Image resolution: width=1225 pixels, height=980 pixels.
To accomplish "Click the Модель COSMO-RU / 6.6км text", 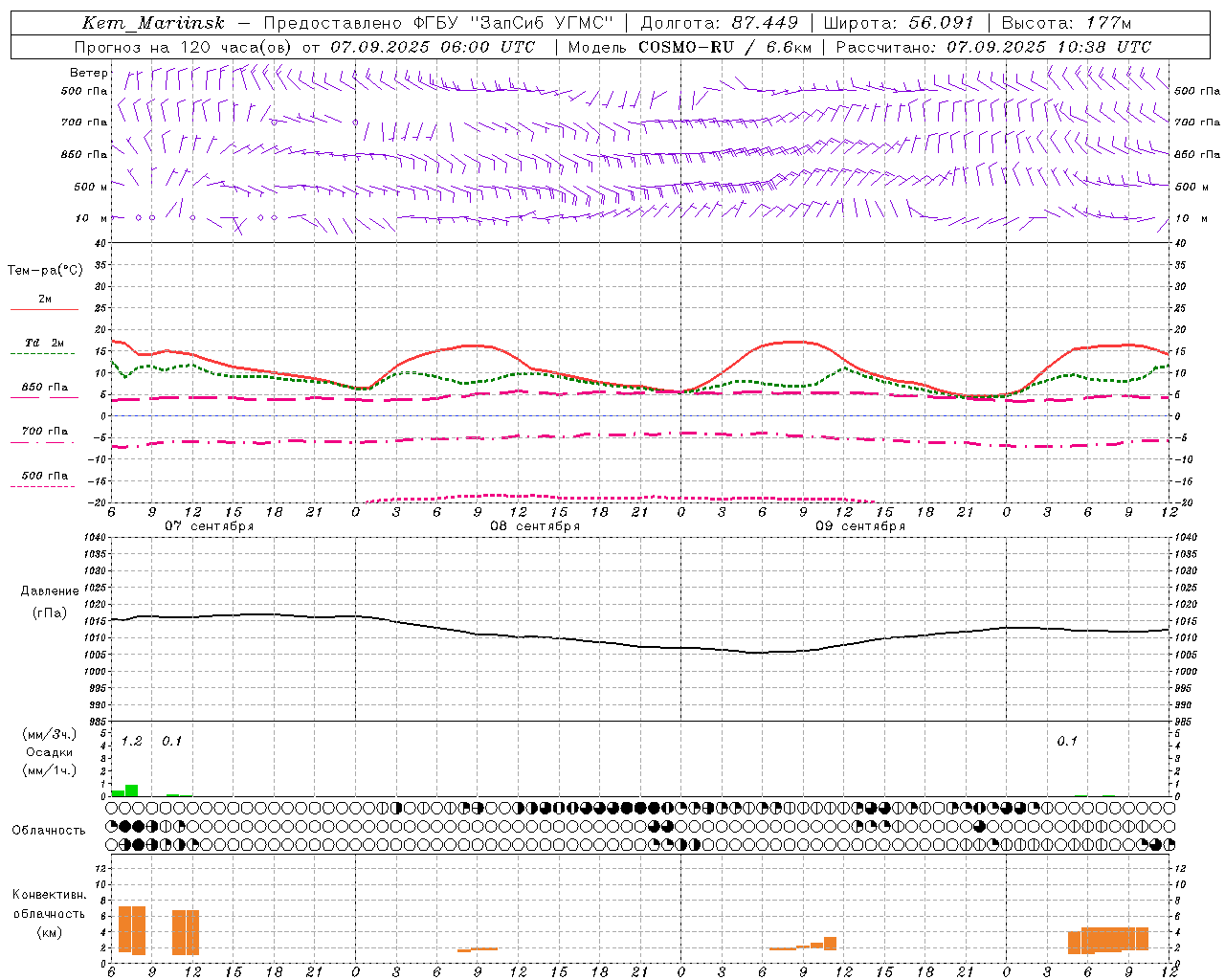I will 689,47.
